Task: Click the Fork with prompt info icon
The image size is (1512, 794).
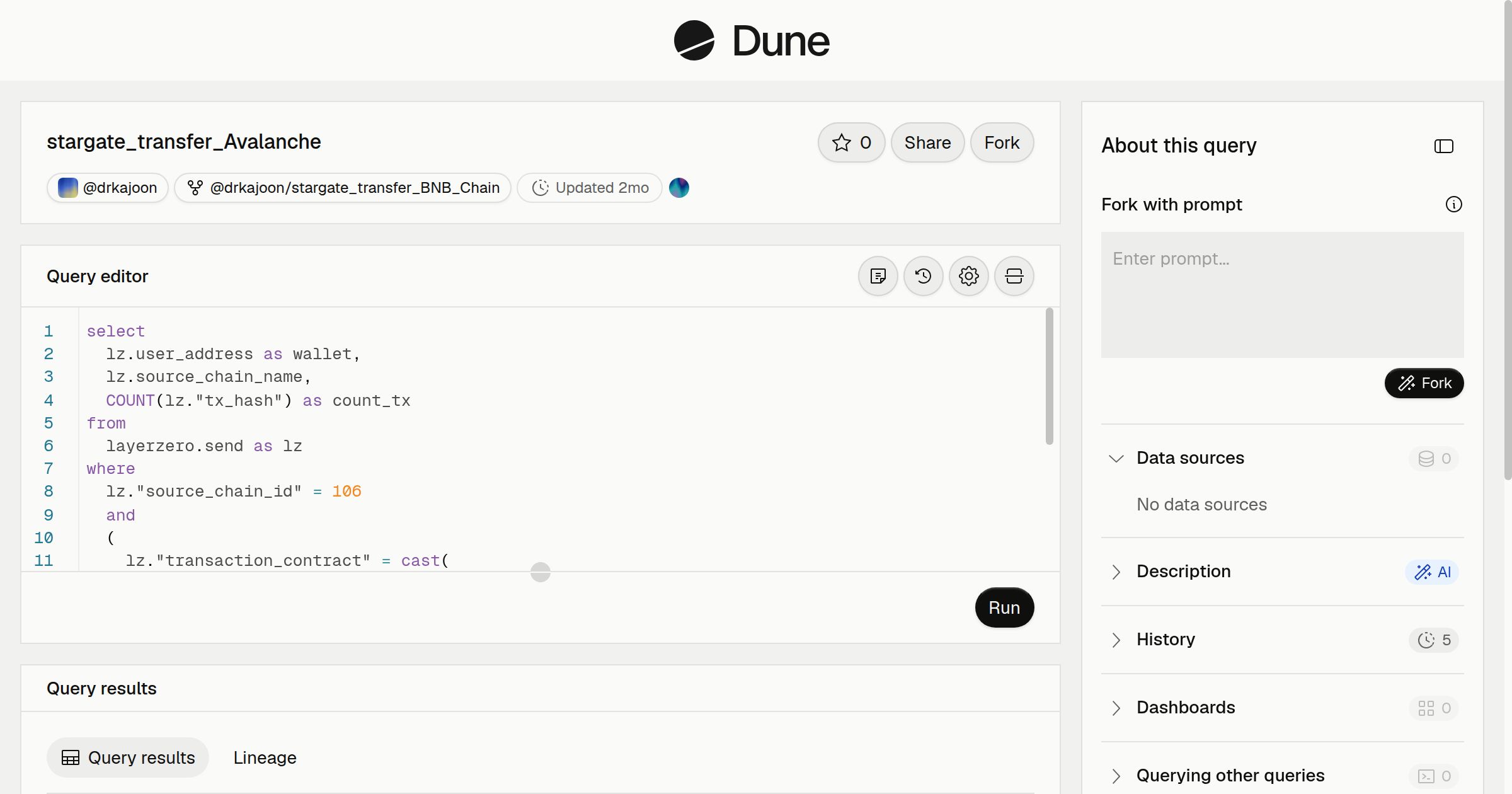Action: point(1453,204)
